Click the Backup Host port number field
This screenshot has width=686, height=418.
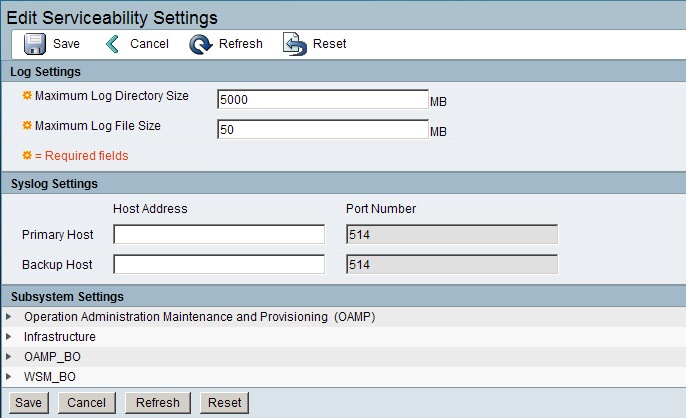coord(451,265)
